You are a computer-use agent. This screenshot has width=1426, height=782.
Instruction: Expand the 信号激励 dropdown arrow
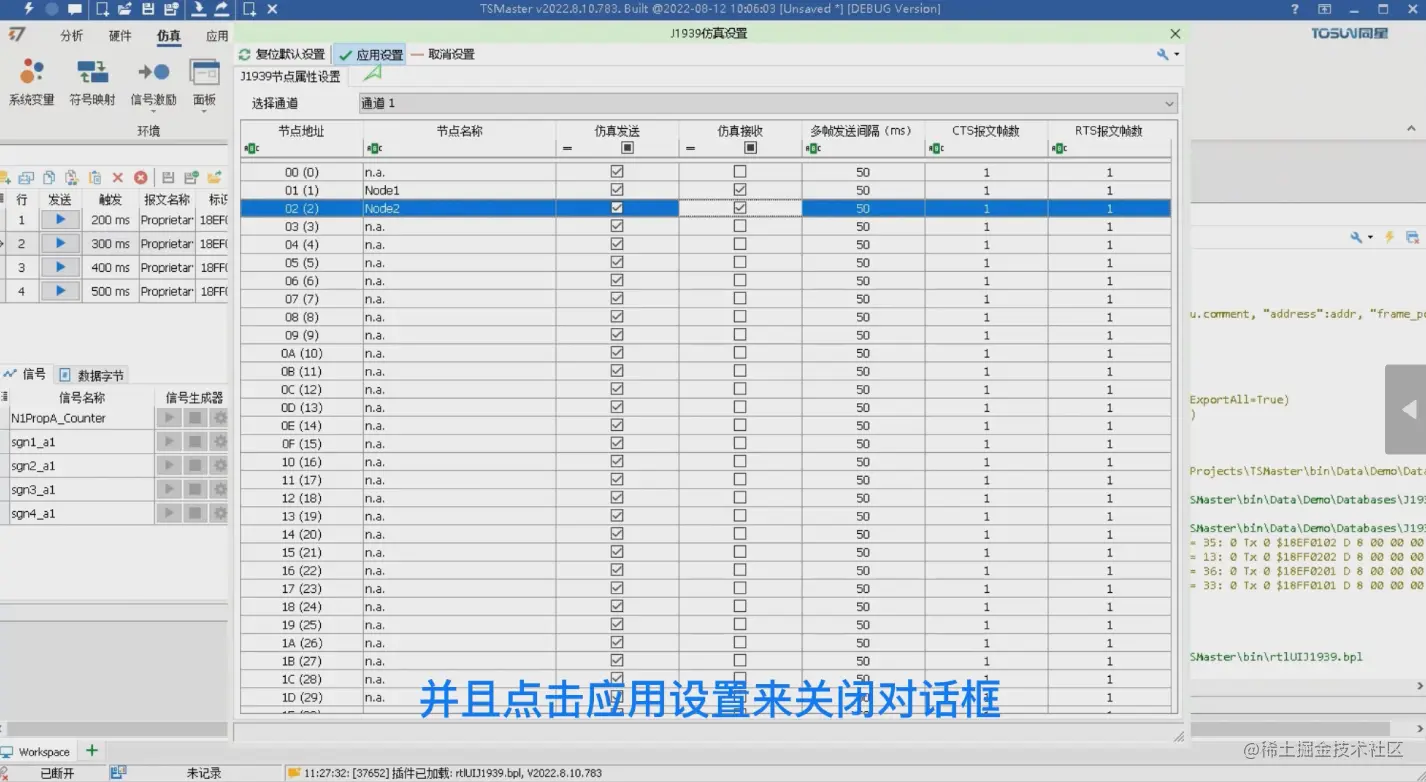pyautogui.click(x=153, y=111)
